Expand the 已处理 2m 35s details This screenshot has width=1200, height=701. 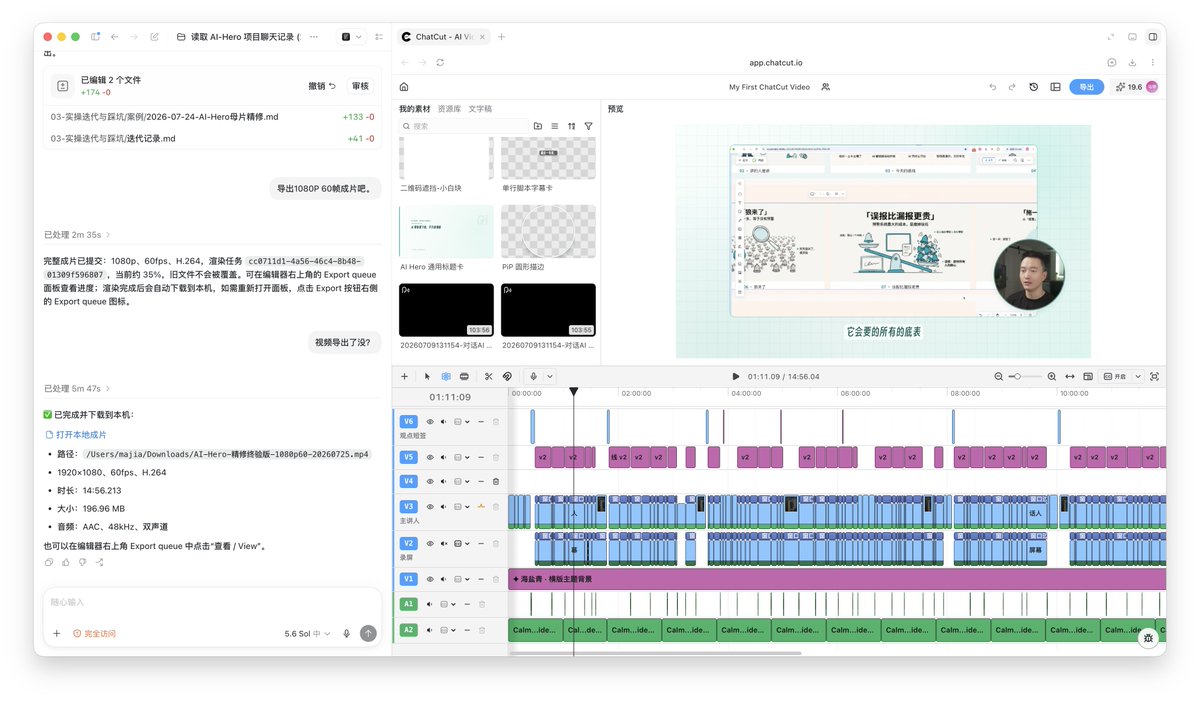click(78, 234)
